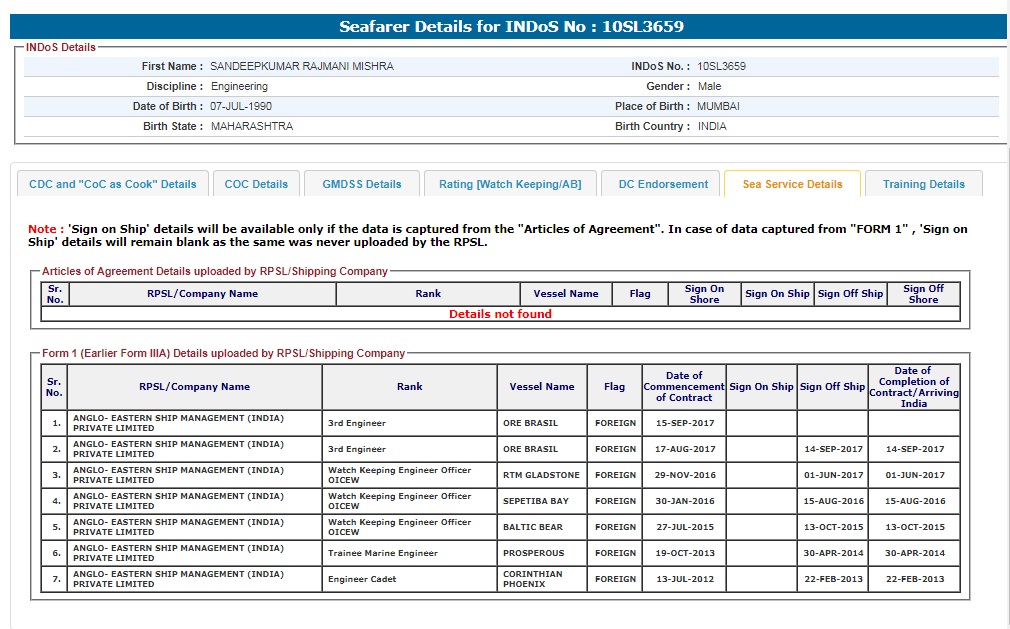This screenshot has width=1010, height=629.
Task: Select the Sea Service Details tab
Action: (792, 184)
